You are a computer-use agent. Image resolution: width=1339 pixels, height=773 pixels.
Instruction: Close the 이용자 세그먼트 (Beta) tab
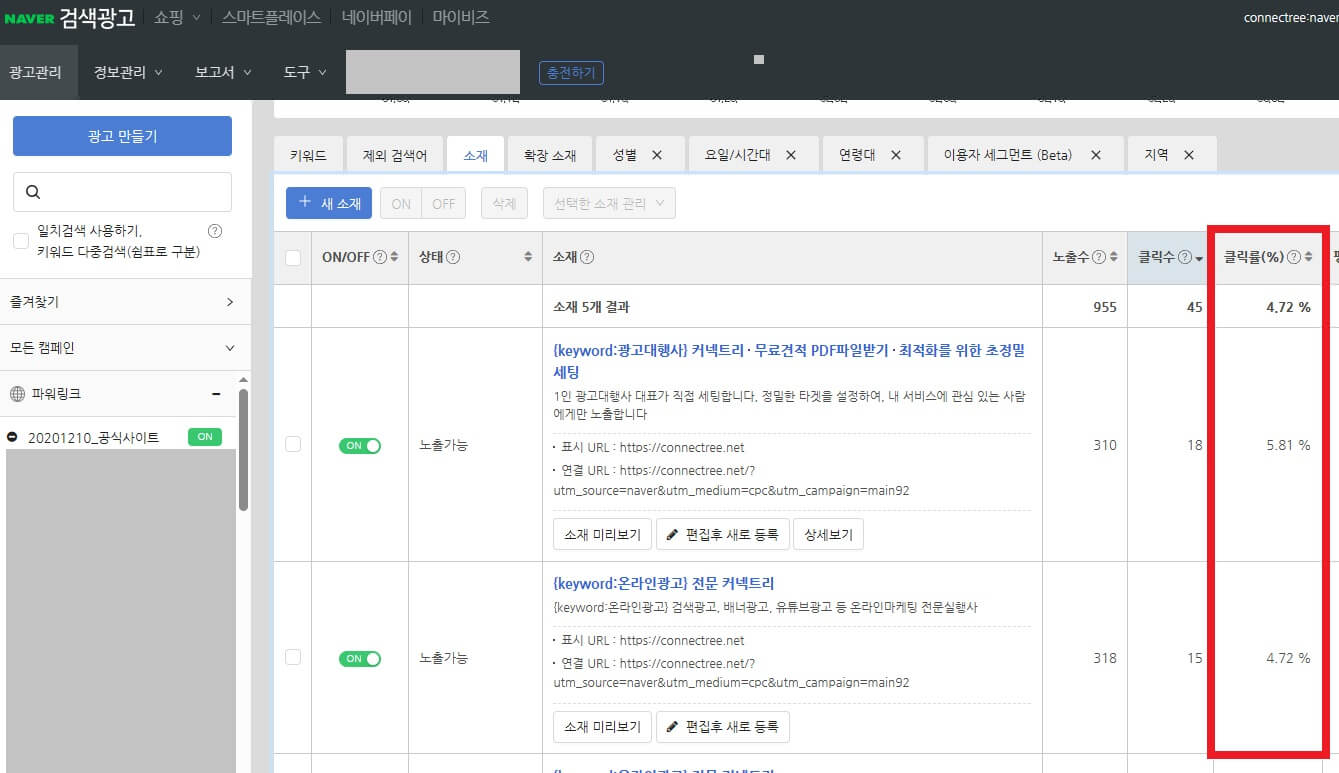point(1096,155)
